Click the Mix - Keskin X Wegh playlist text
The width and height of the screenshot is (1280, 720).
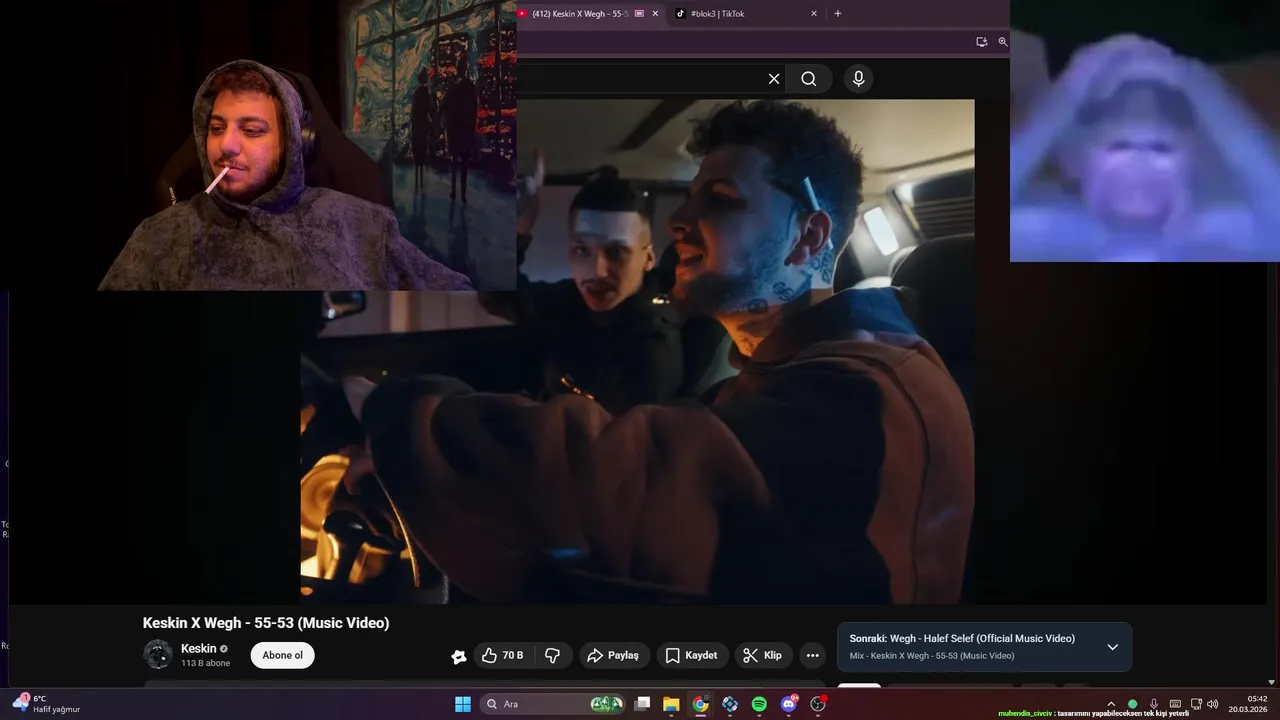[x=931, y=656]
